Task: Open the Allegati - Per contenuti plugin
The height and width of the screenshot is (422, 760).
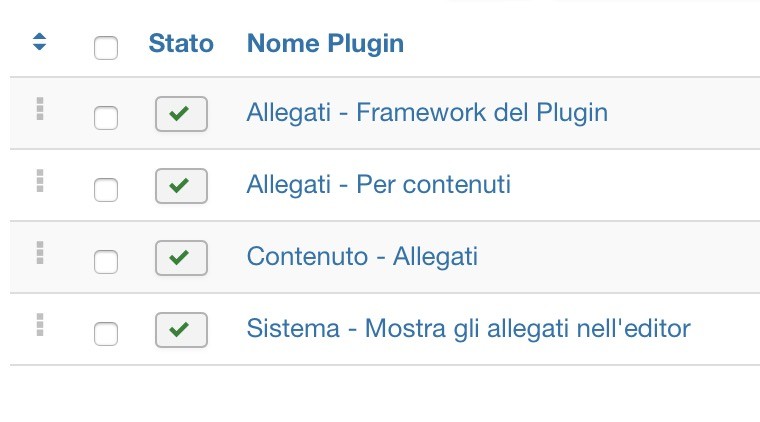Action: click(x=379, y=184)
